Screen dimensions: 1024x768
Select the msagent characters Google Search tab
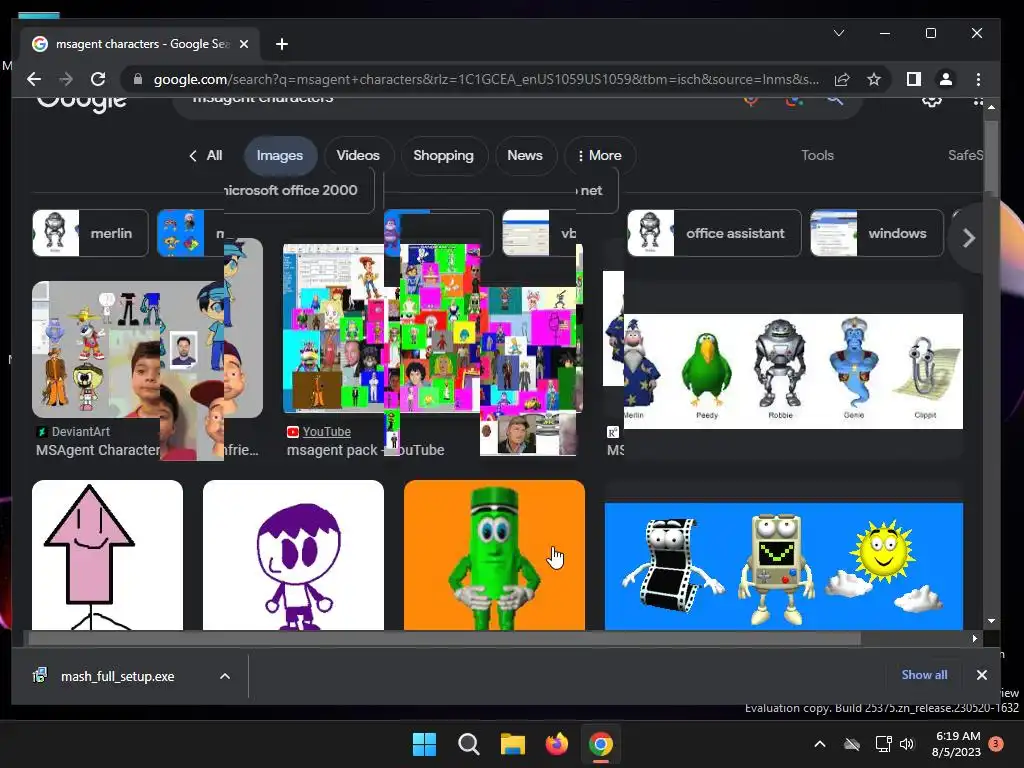point(140,44)
